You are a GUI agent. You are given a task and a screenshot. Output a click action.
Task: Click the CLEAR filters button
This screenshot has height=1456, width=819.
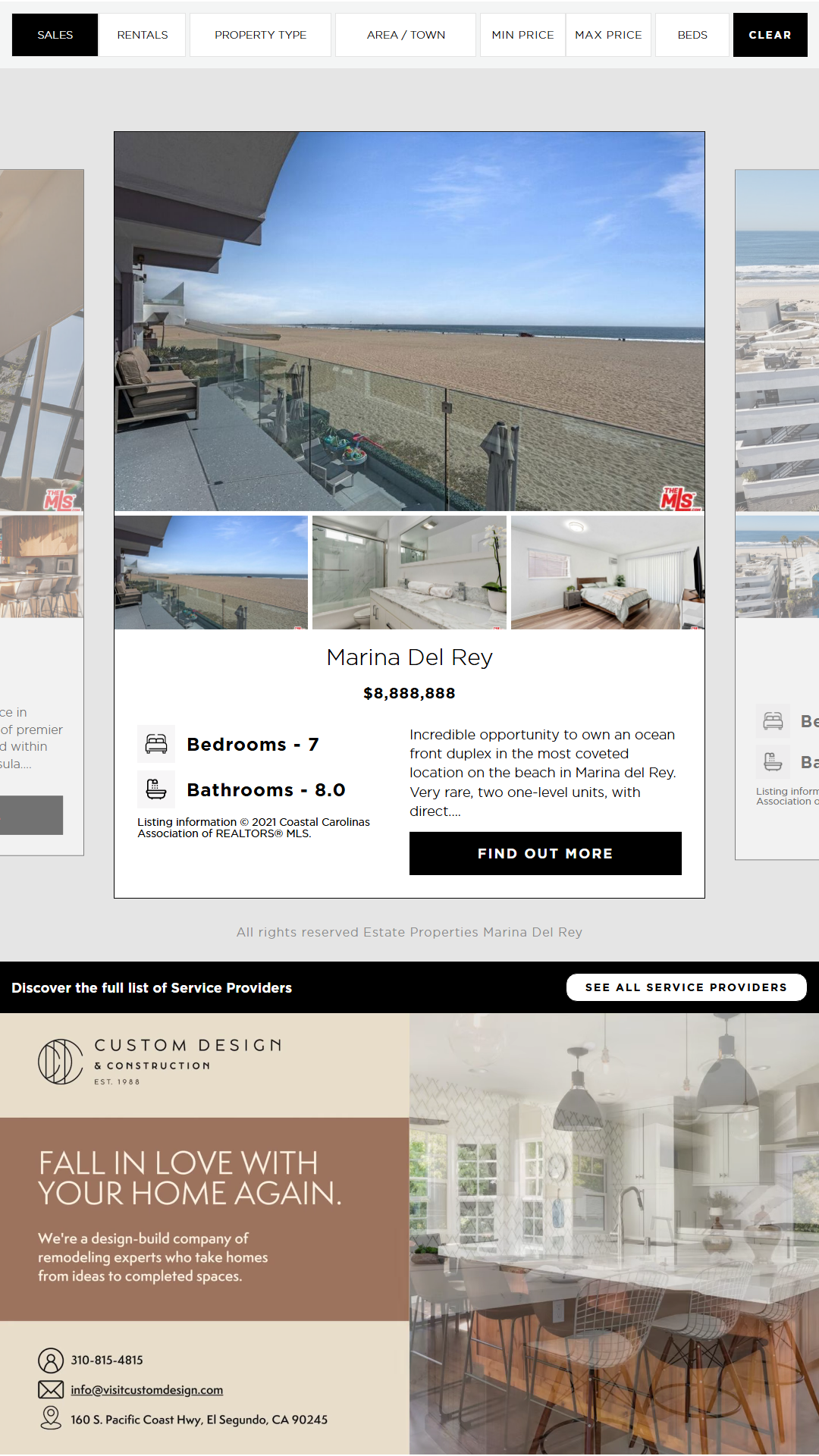770,35
